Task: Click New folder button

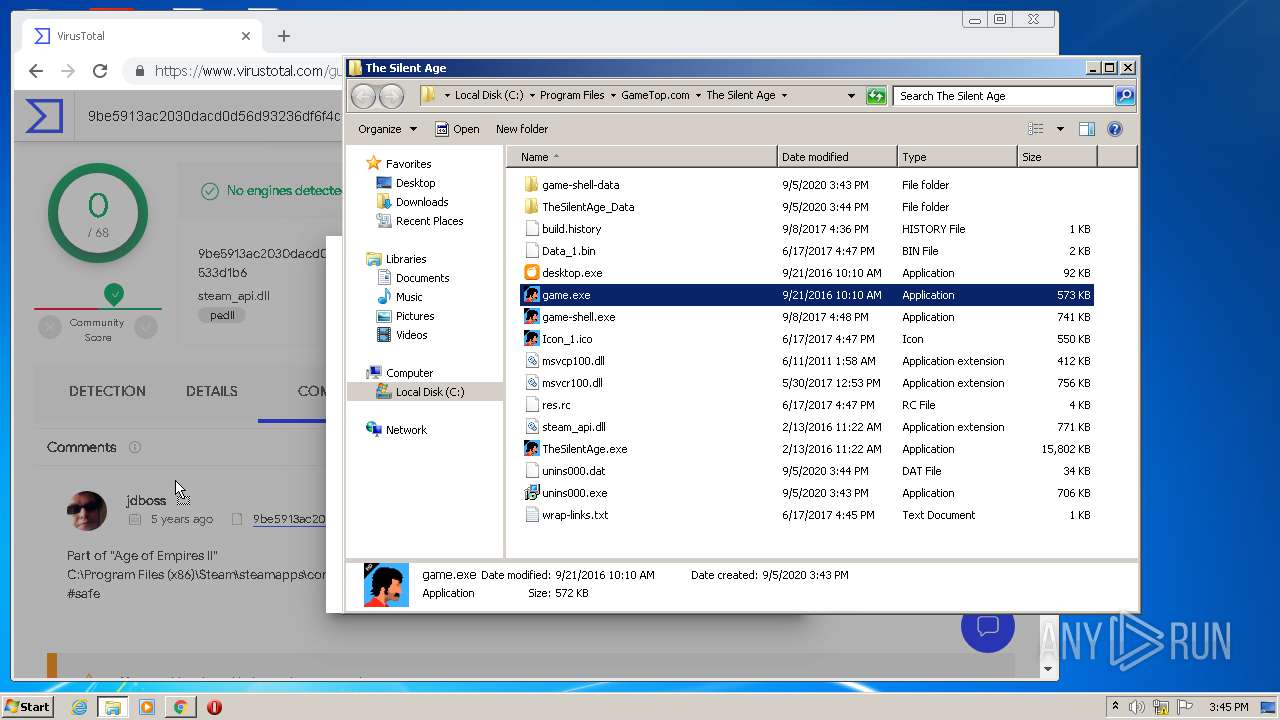Action: pyautogui.click(x=522, y=129)
